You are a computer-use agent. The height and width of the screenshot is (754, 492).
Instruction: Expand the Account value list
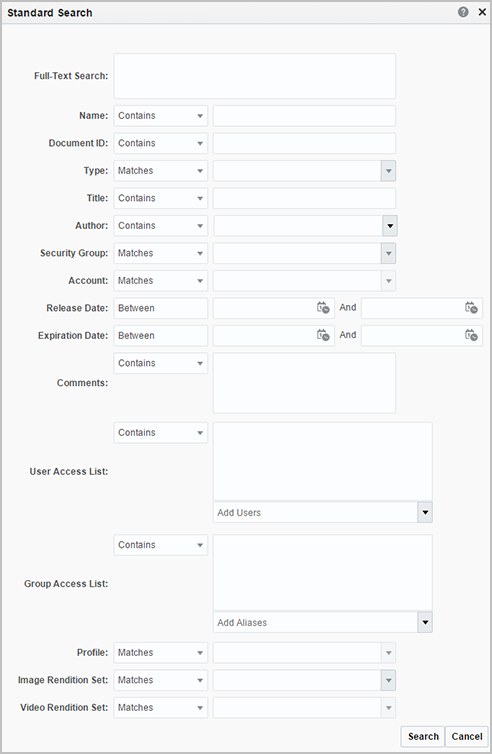389,280
